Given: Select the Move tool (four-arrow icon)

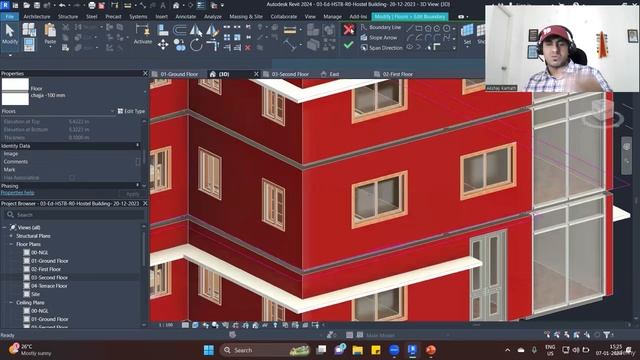Looking at the screenshot, I should (163, 45).
